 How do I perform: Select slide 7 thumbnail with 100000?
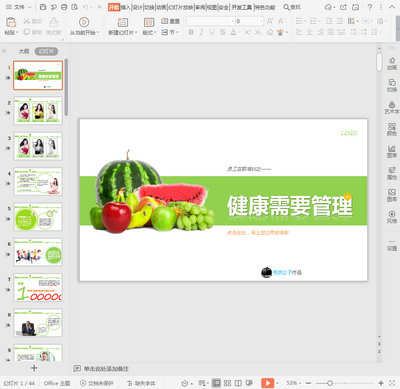tap(38, 287)
